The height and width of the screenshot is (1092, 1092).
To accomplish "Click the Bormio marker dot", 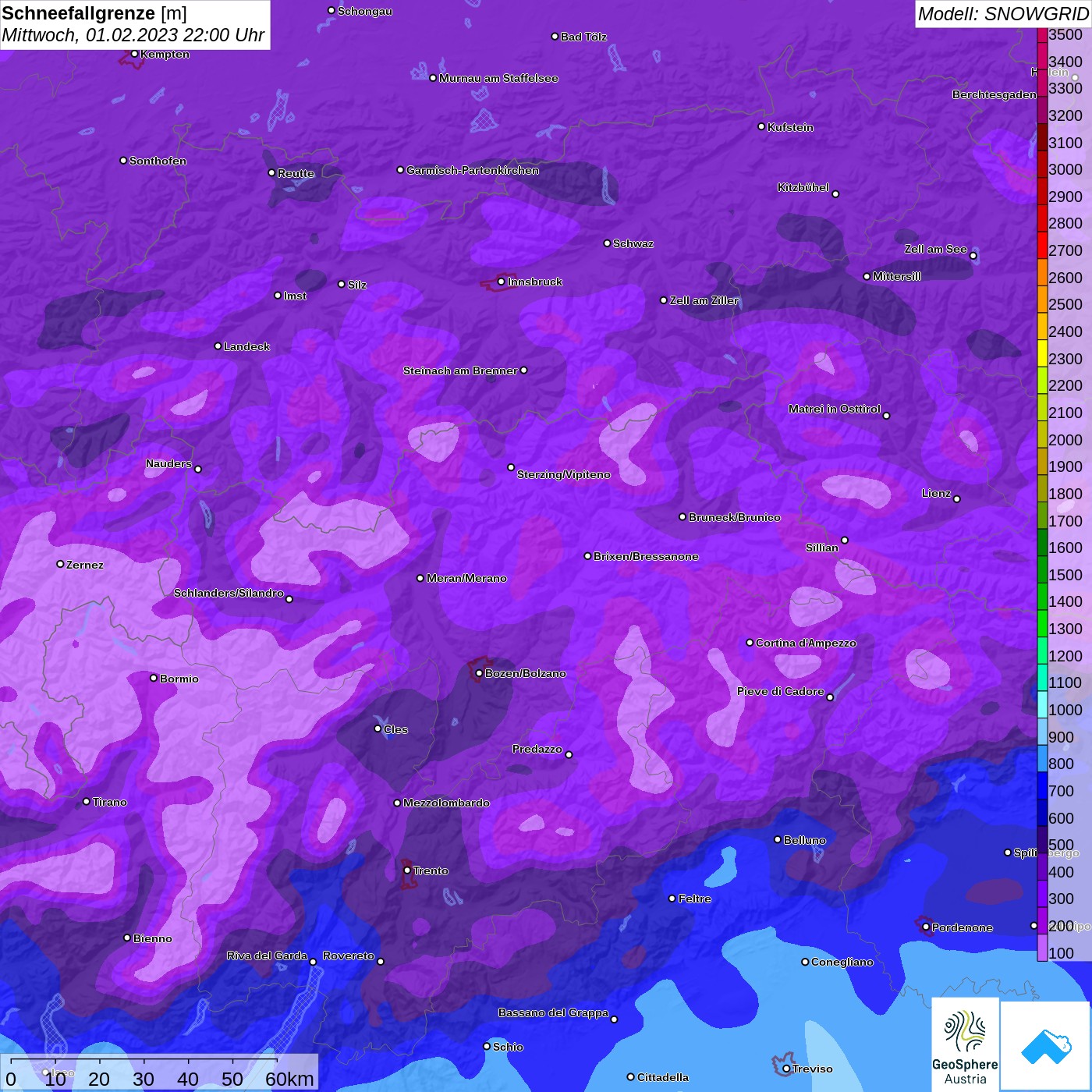I will 154,678.
